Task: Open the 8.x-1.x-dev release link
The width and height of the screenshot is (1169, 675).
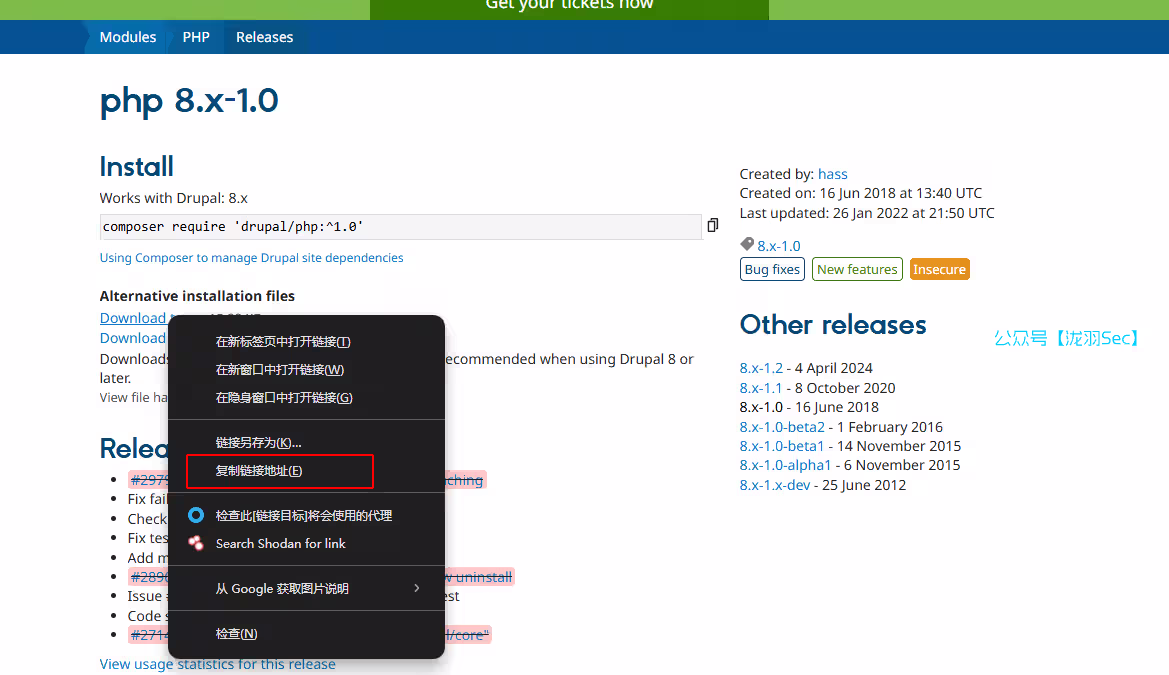Action: 775,485
